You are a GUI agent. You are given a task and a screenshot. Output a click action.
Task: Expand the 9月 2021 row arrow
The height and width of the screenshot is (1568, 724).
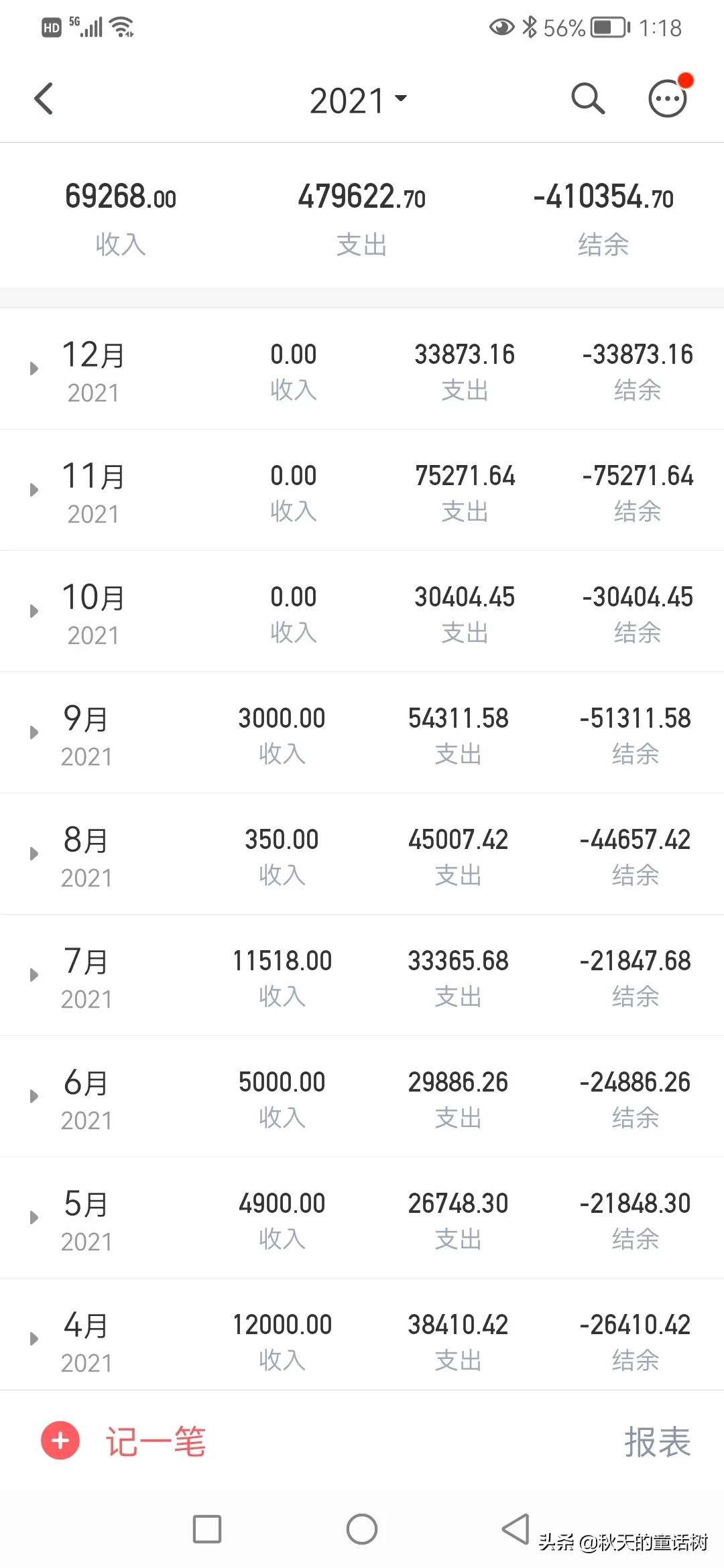point(34,732)
